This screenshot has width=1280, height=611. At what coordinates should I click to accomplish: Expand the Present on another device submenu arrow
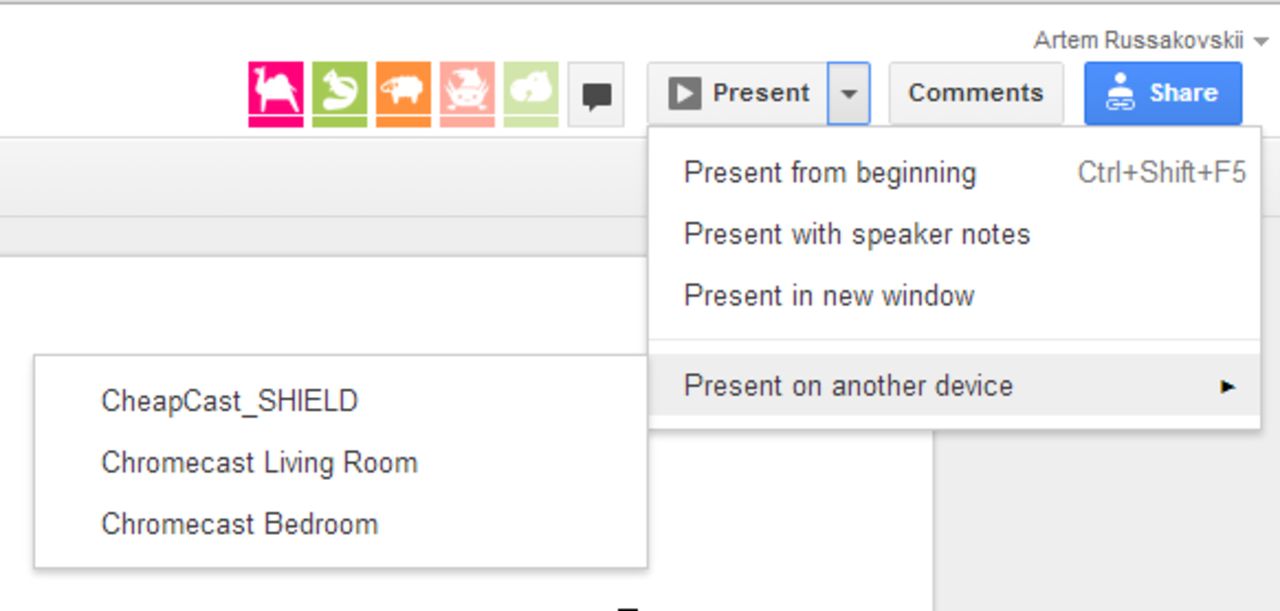1228,386
